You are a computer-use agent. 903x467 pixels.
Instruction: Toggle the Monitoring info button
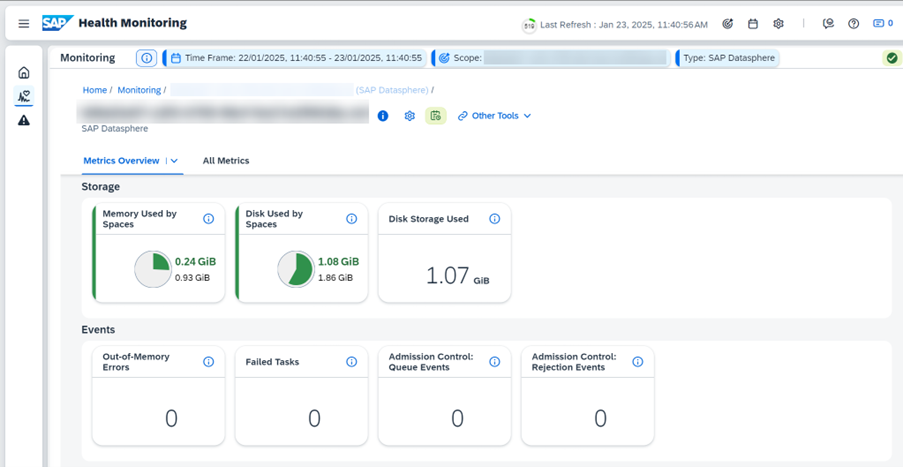pos(147,58)
